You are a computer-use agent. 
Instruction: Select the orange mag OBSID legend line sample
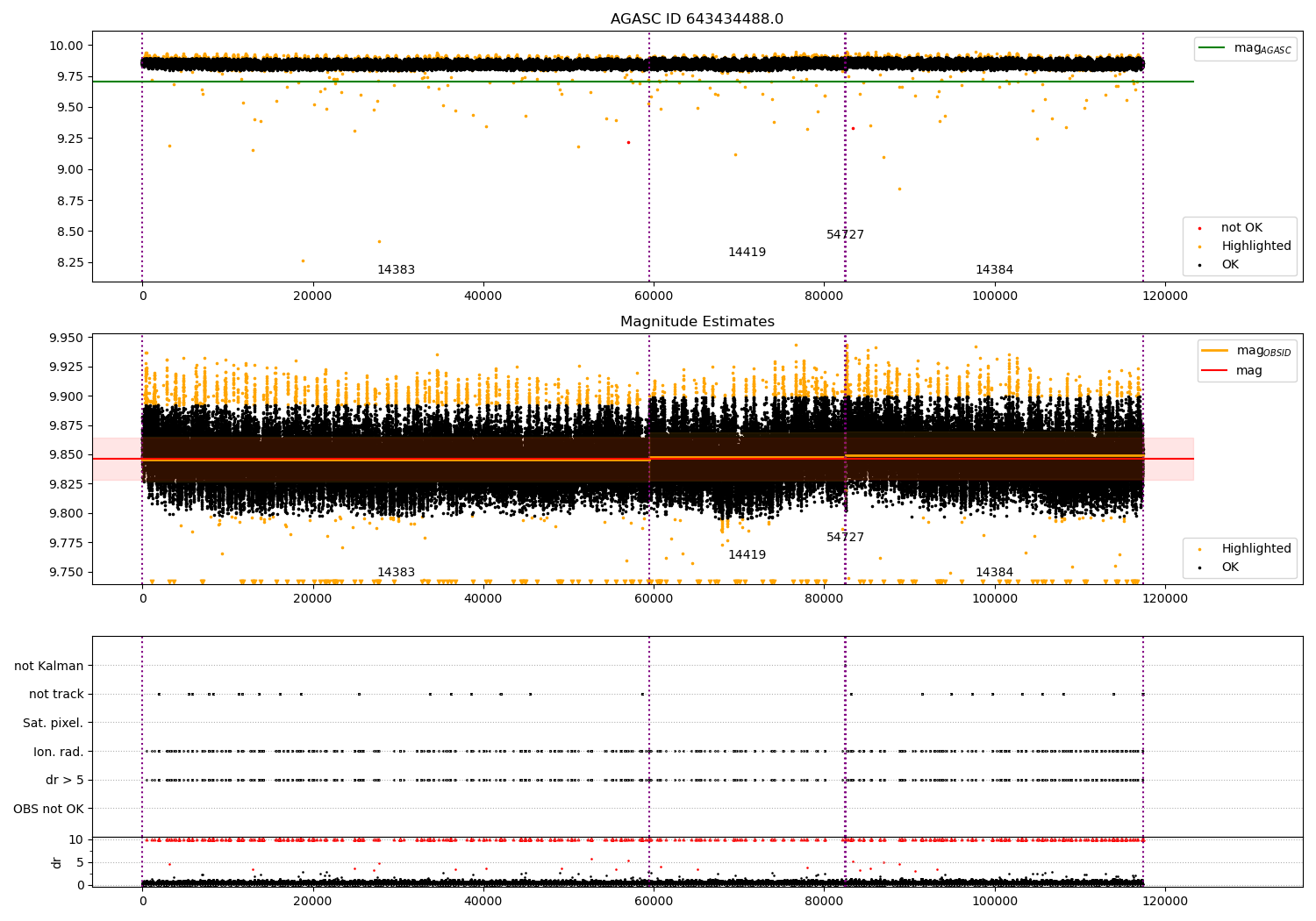1215,351
